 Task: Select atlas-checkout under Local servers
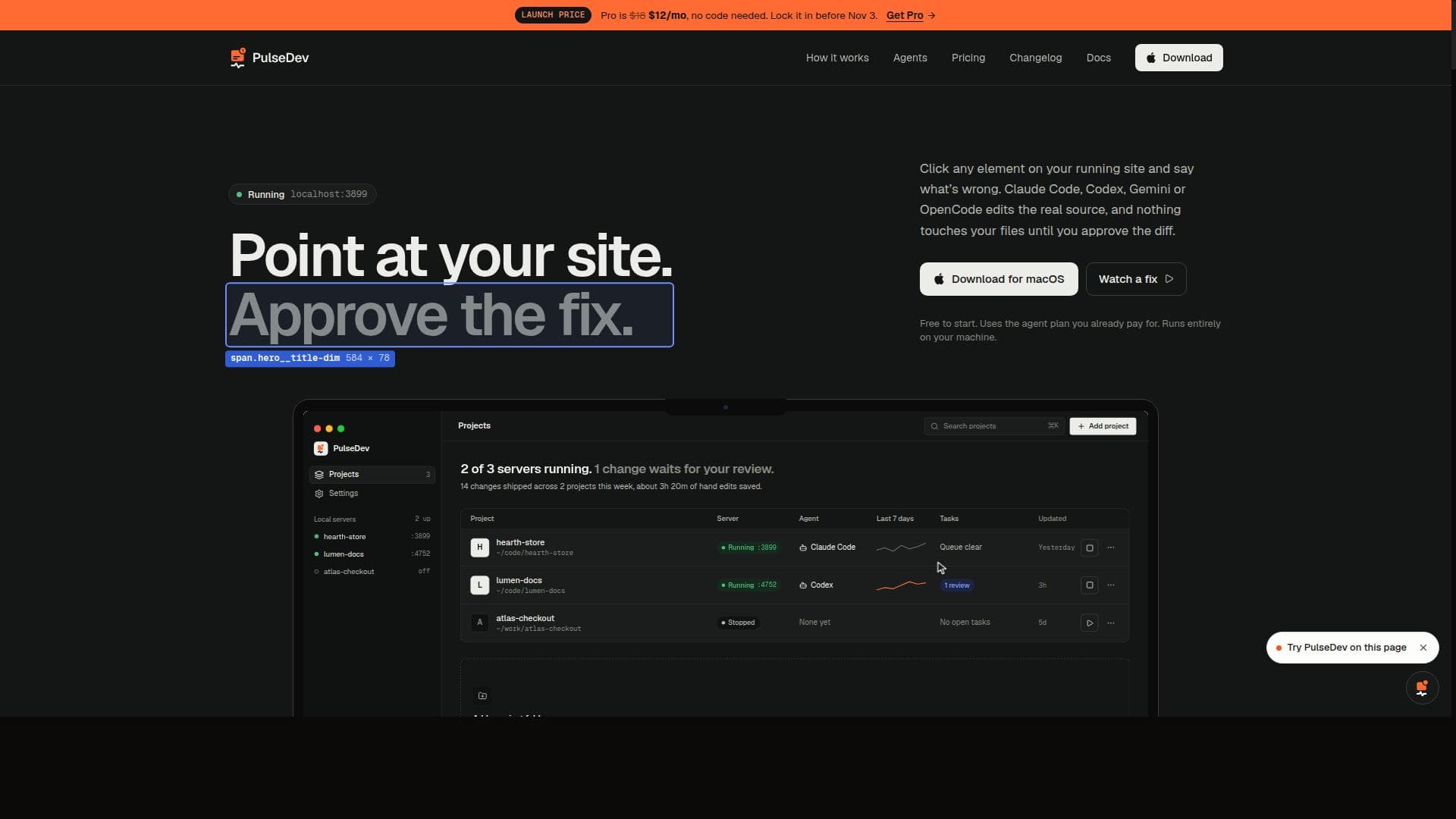click(x=372, y=572)
